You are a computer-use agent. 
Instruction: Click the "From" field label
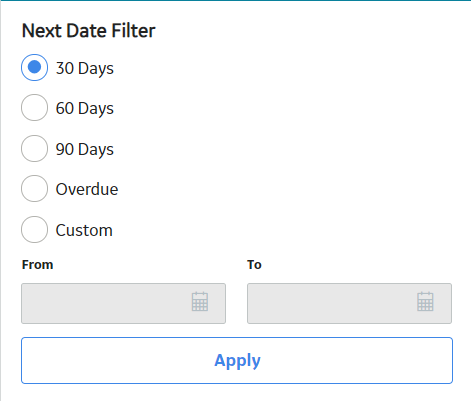(37, 265)
